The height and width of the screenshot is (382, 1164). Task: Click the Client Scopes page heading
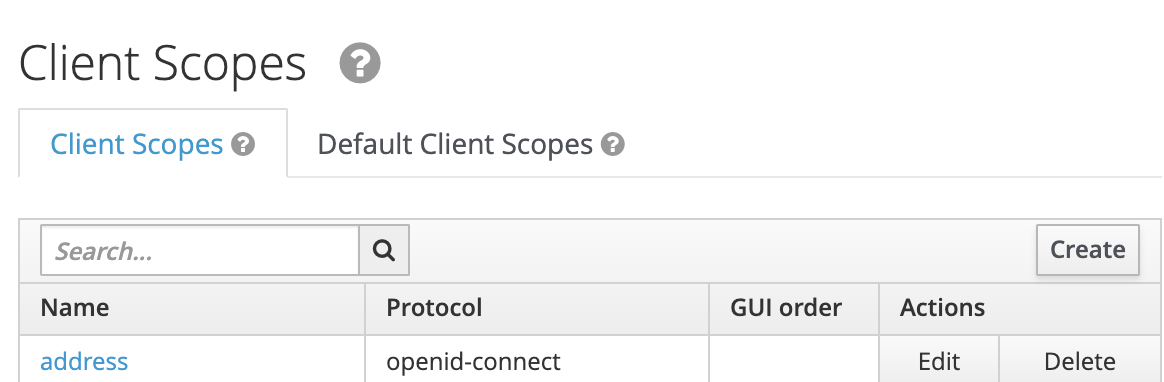[162, 63]
